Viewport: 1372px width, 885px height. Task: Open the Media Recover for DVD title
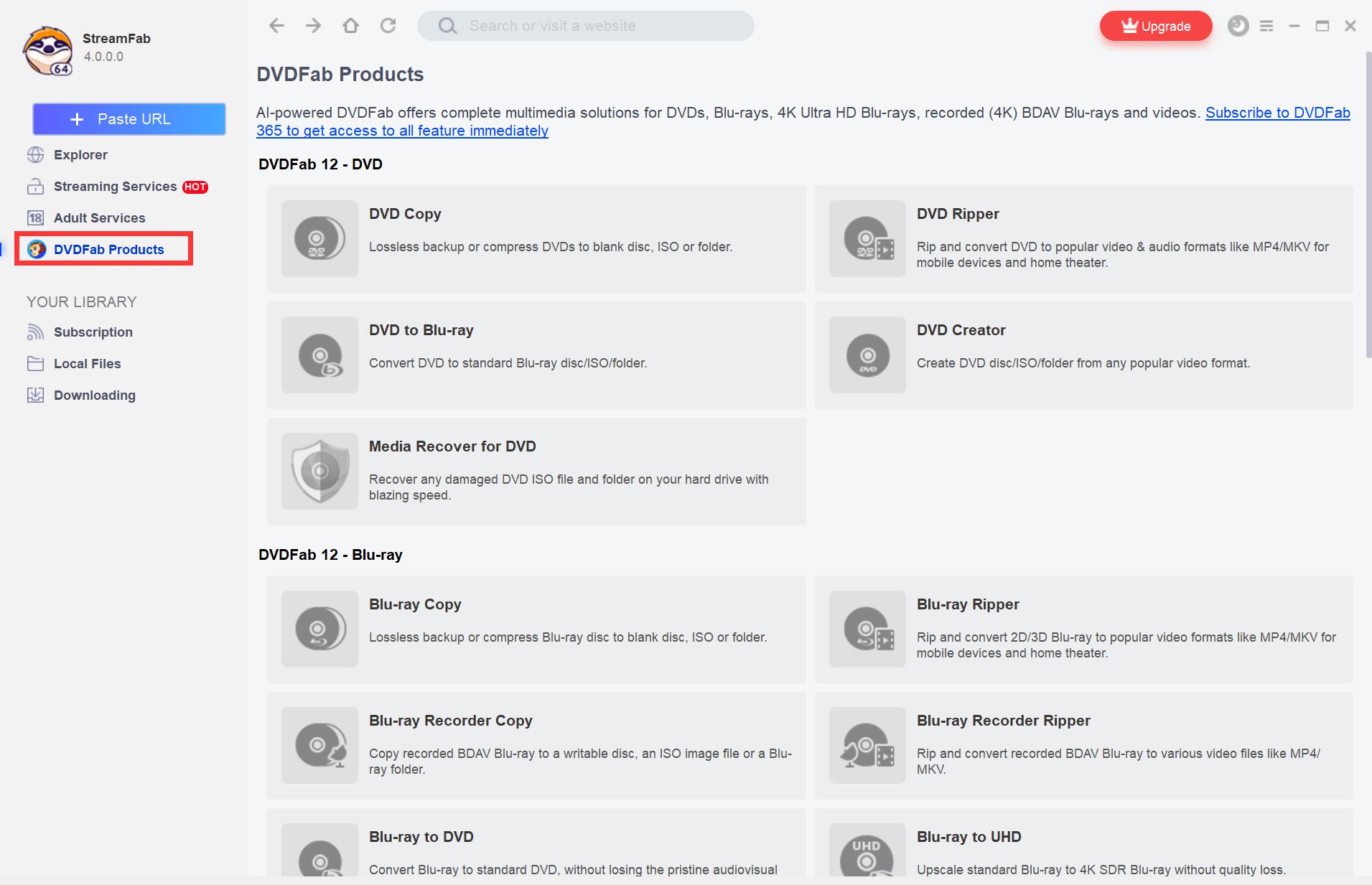coord(452,446)
